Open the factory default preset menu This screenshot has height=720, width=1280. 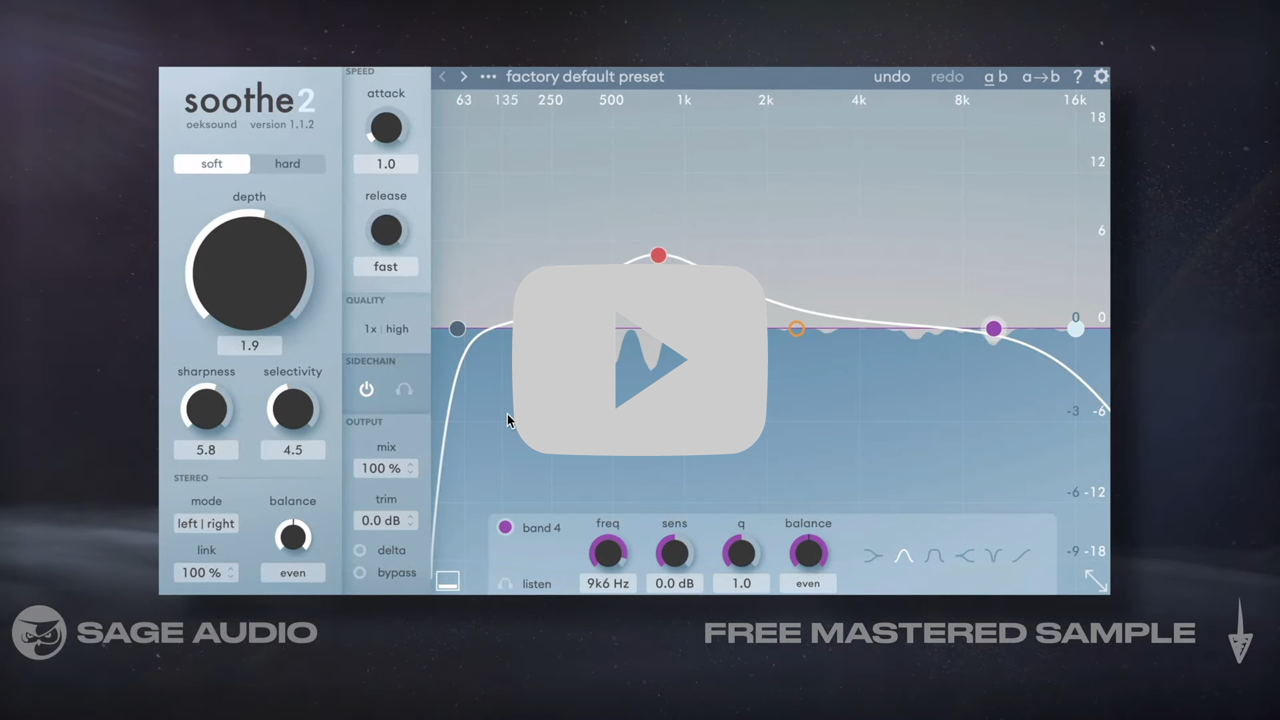click(x=585, y=77)
